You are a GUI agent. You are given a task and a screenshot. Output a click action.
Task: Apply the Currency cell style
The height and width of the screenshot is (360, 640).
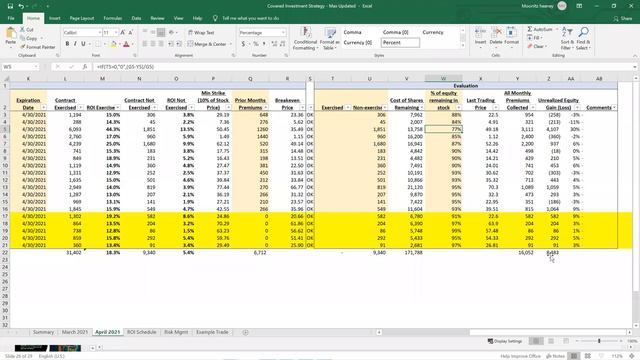tap(433, 32)
